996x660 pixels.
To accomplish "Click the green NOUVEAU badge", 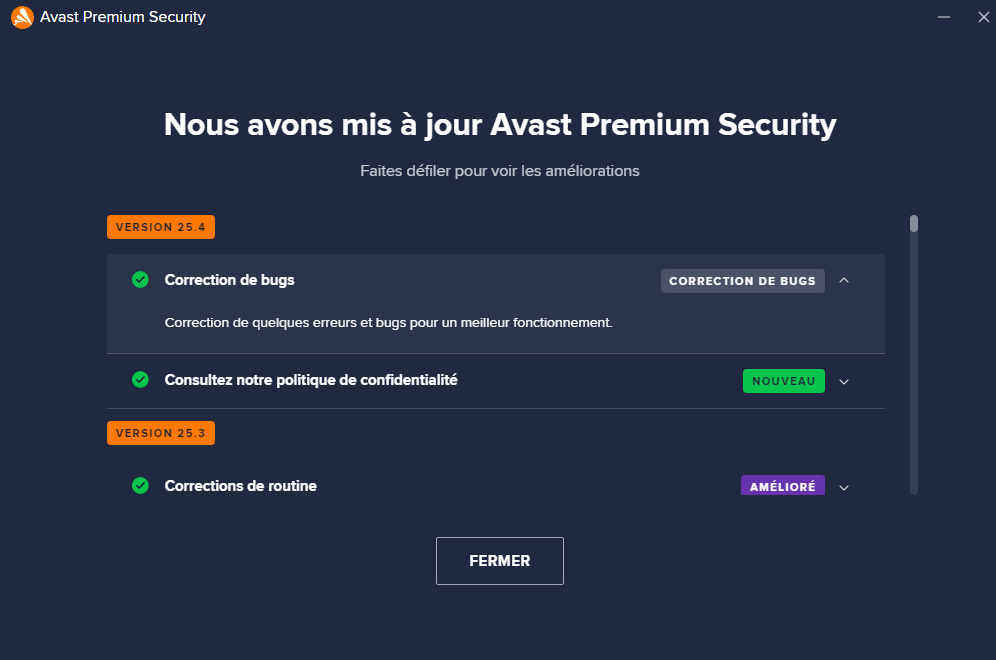I will pos(784,381).
